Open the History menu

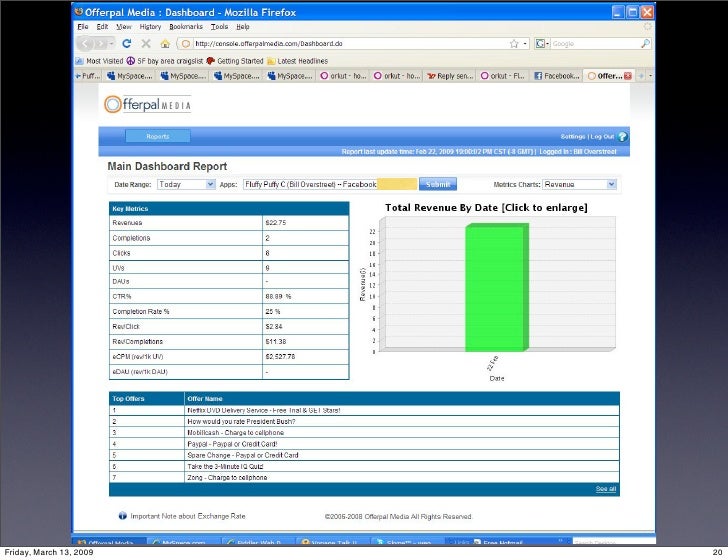click(x=150, y=27)
